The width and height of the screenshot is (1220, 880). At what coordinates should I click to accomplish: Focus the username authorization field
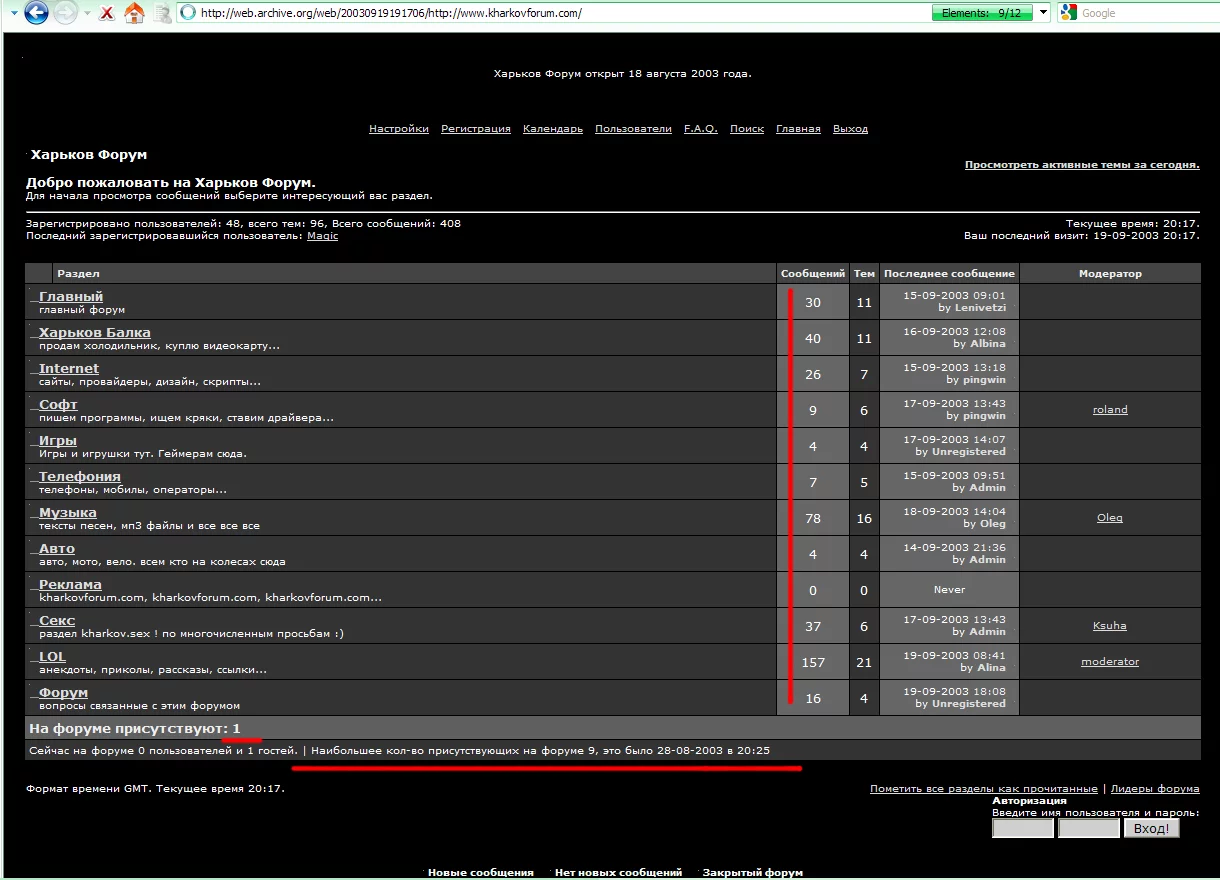1023,828
